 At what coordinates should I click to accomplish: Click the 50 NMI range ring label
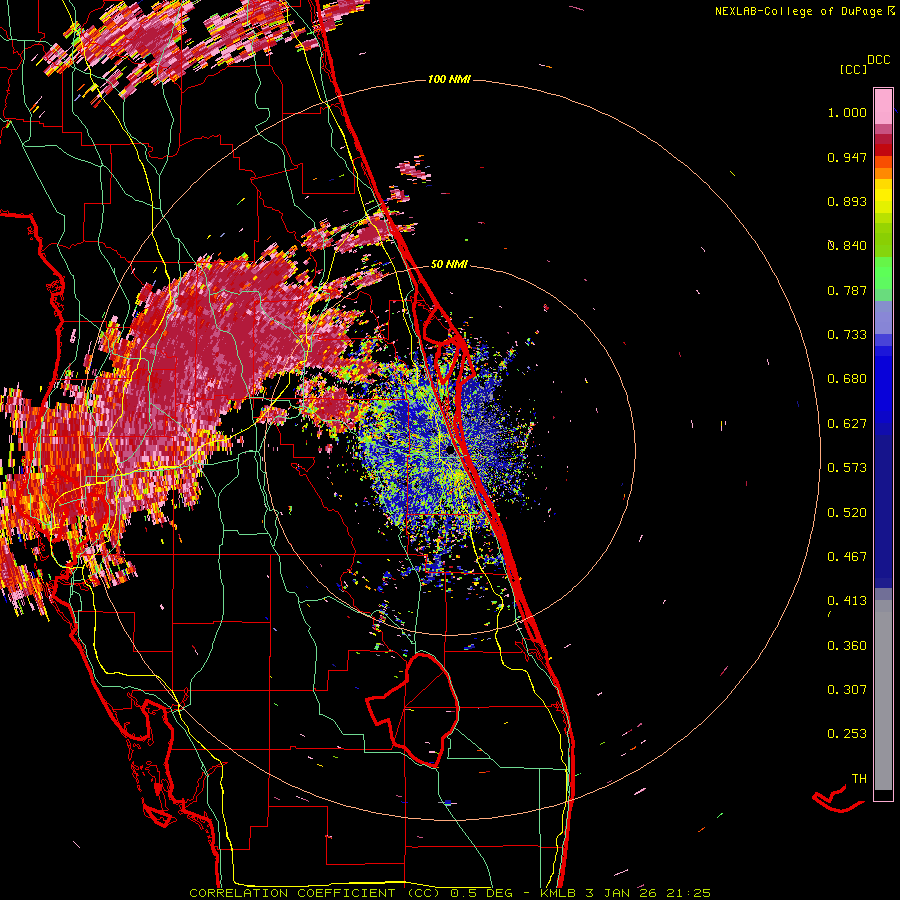point(449,264)
